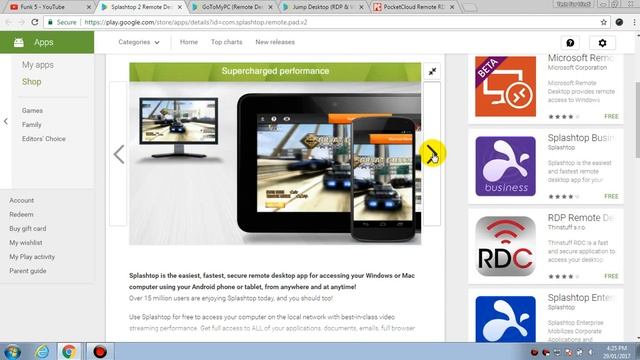
Task: Switch to PocketCloud Remote browser tab
Action: [x=413, y=7]
